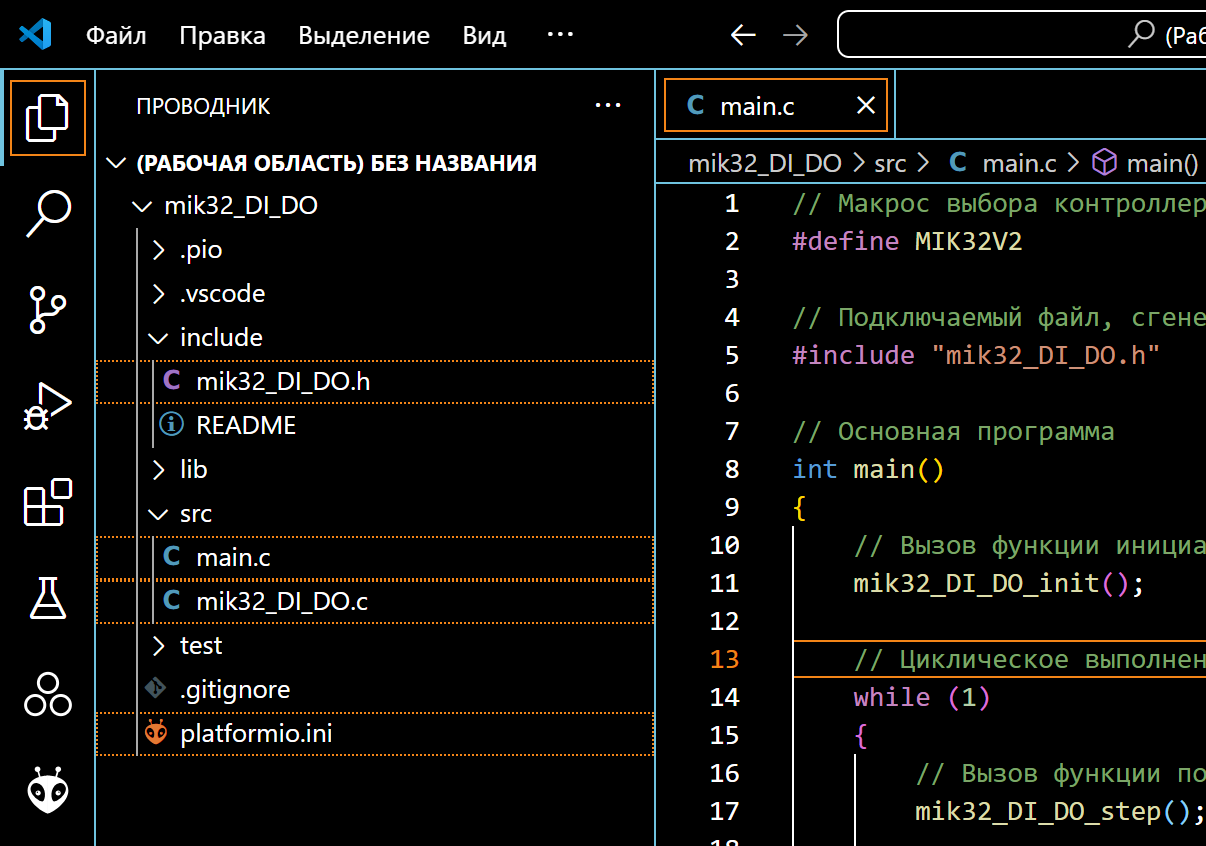
Task: Open the Run and Debug view
Action: click(x=46, y=407)
